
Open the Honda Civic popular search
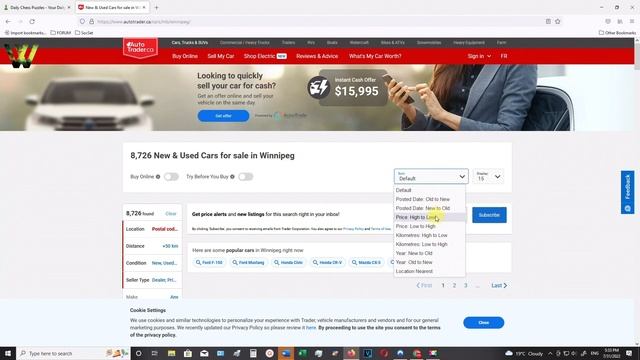coord(289,262)
